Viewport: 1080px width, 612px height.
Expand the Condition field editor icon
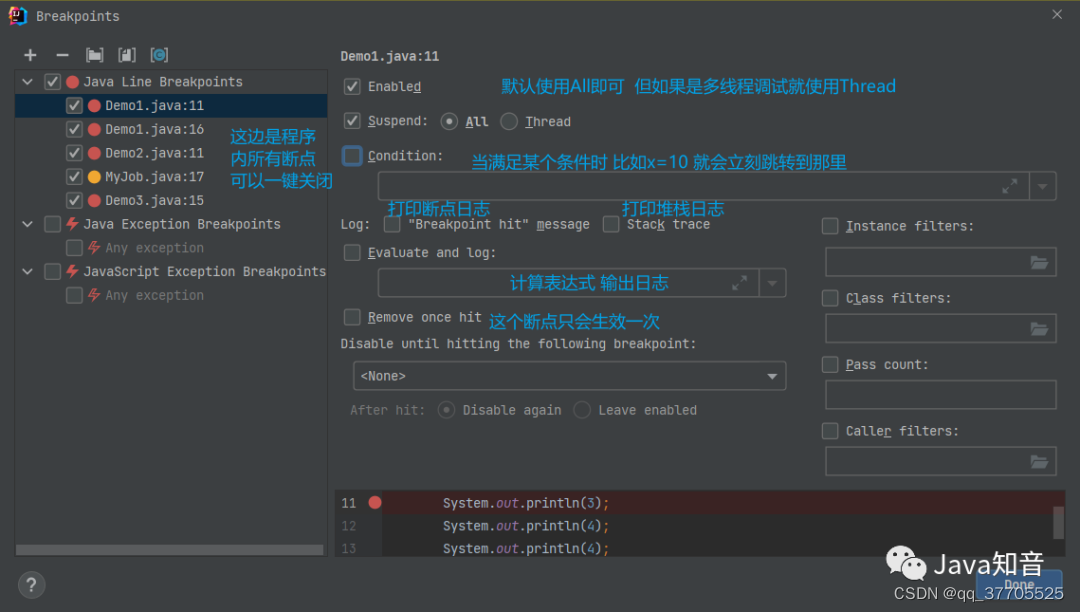(x=1010, y=186)
